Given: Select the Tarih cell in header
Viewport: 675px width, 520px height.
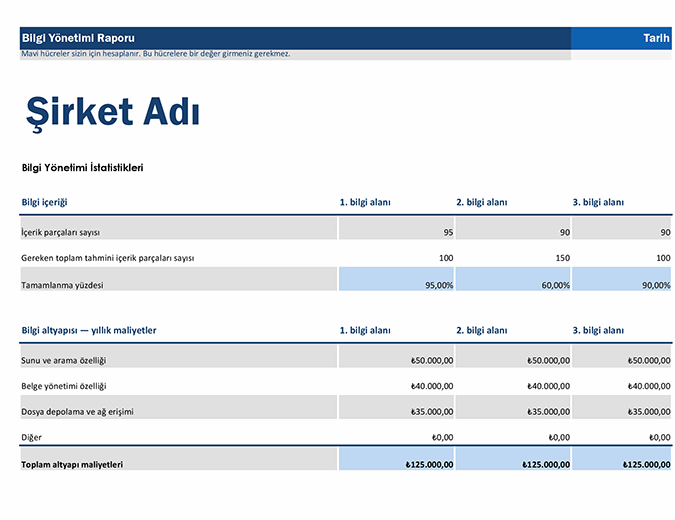Looking at the screenshot, I should click(x=656, y=37).
